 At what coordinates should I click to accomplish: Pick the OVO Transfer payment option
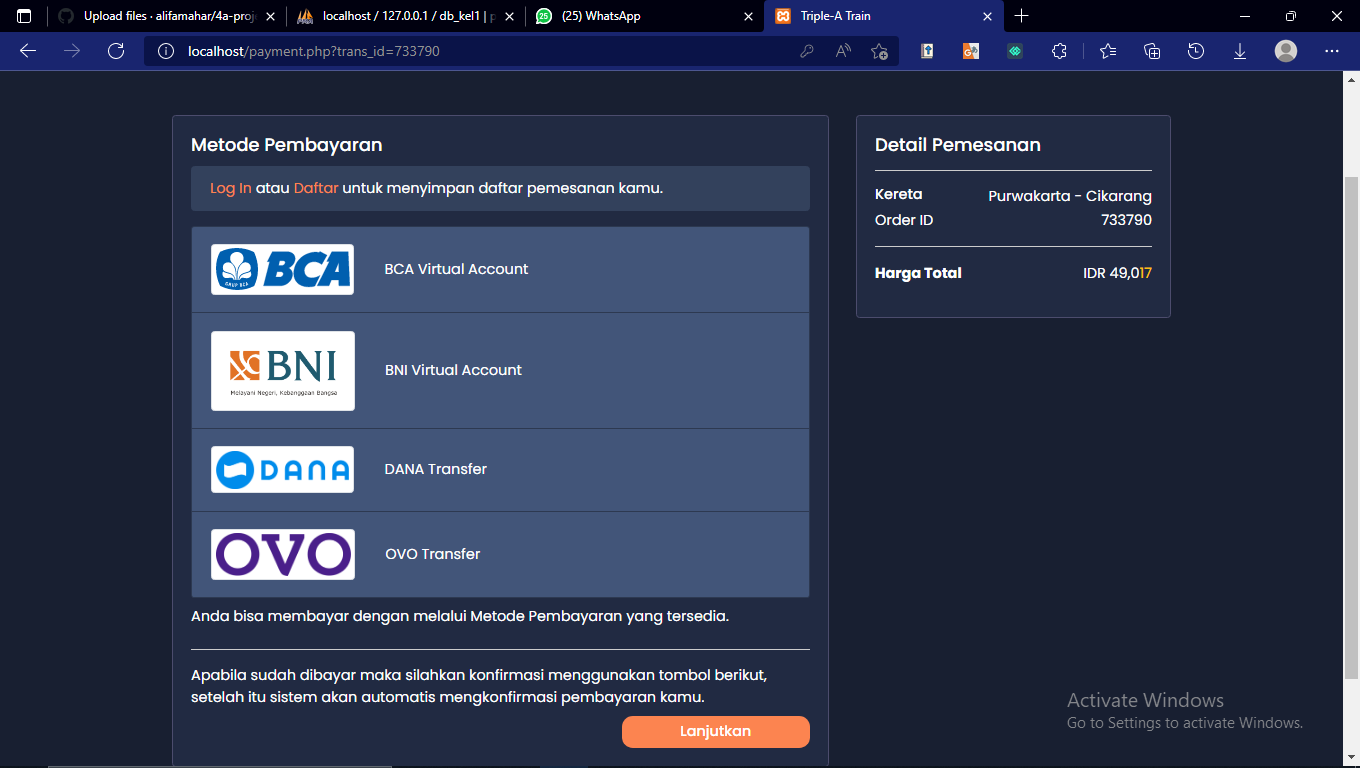tap(500, 554)
